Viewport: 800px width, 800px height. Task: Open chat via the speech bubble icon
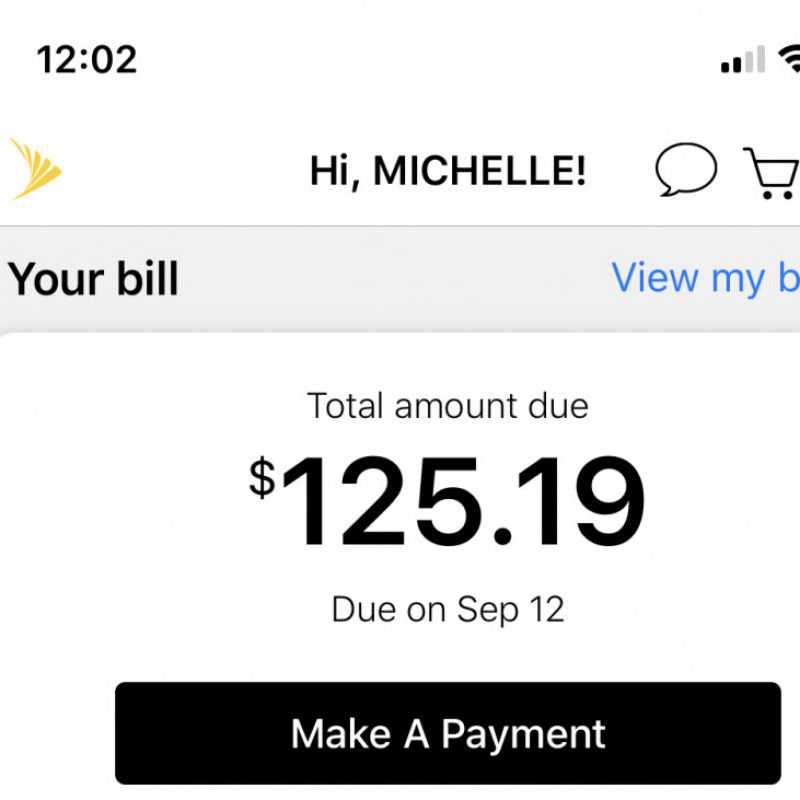686,170
